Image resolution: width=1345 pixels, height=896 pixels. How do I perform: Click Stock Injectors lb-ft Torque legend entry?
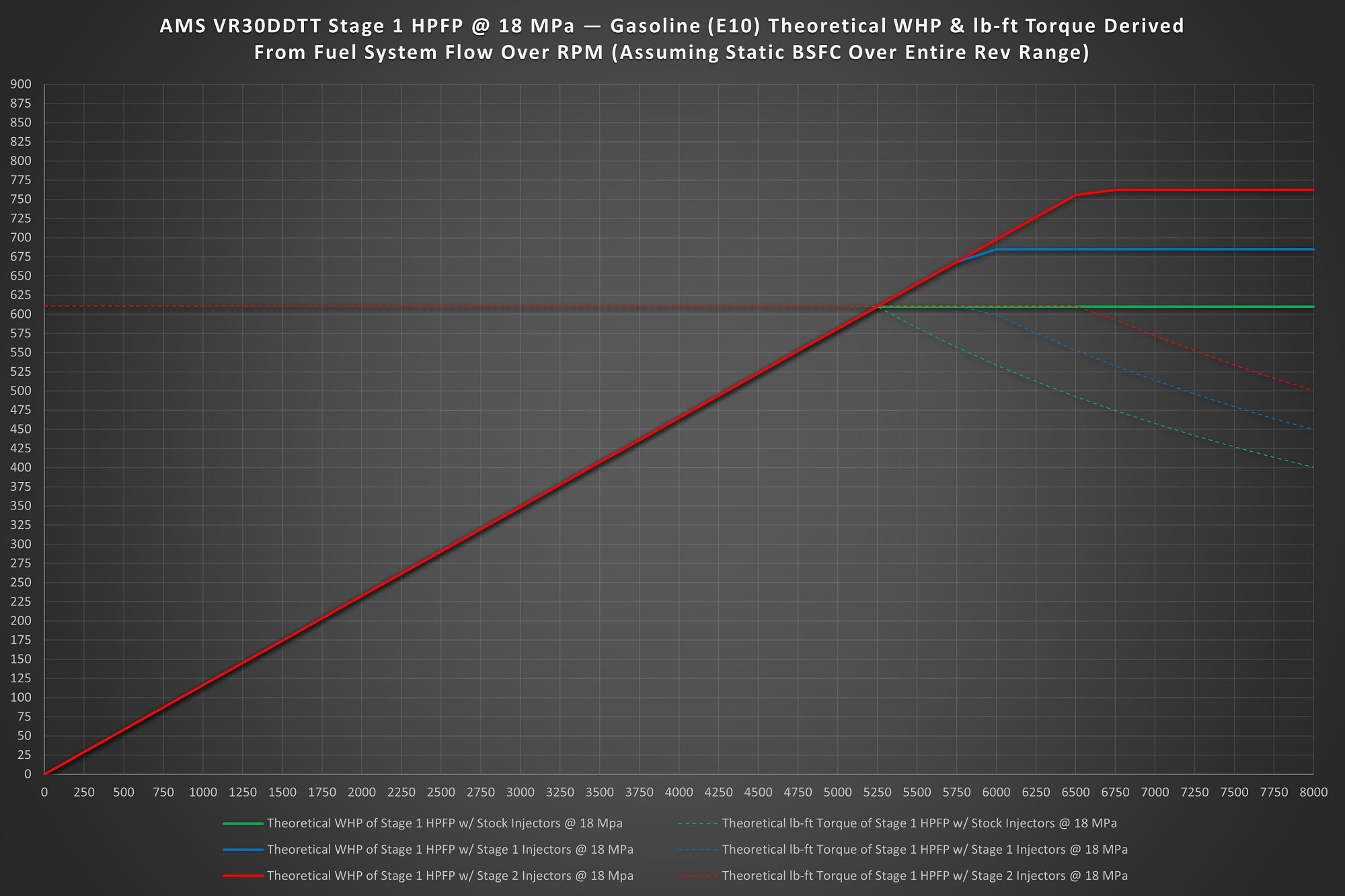[919, 823]
